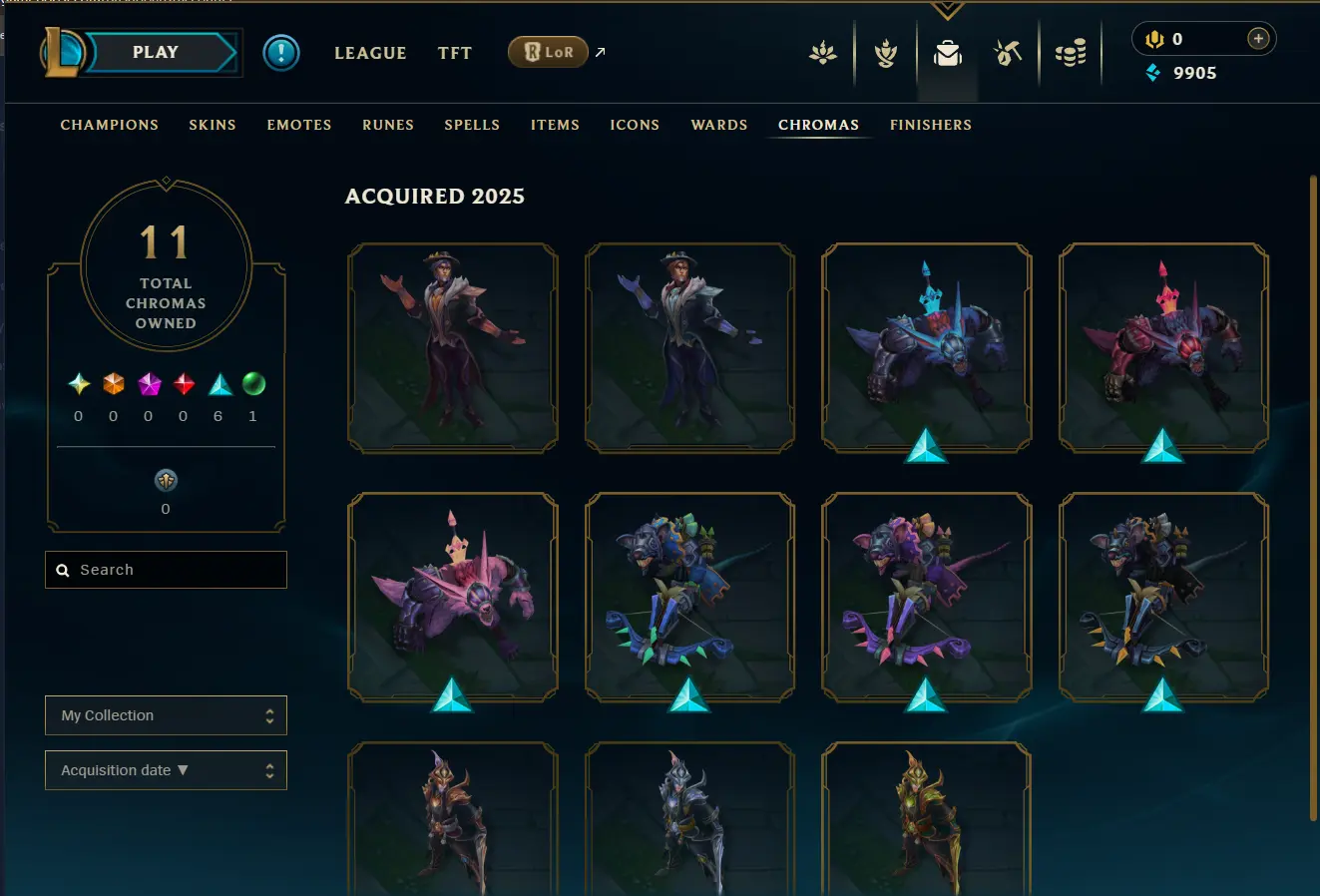Select the TFT menu item
The image size is (1320, 896).
pyautogui.click(x=455, y=53)
